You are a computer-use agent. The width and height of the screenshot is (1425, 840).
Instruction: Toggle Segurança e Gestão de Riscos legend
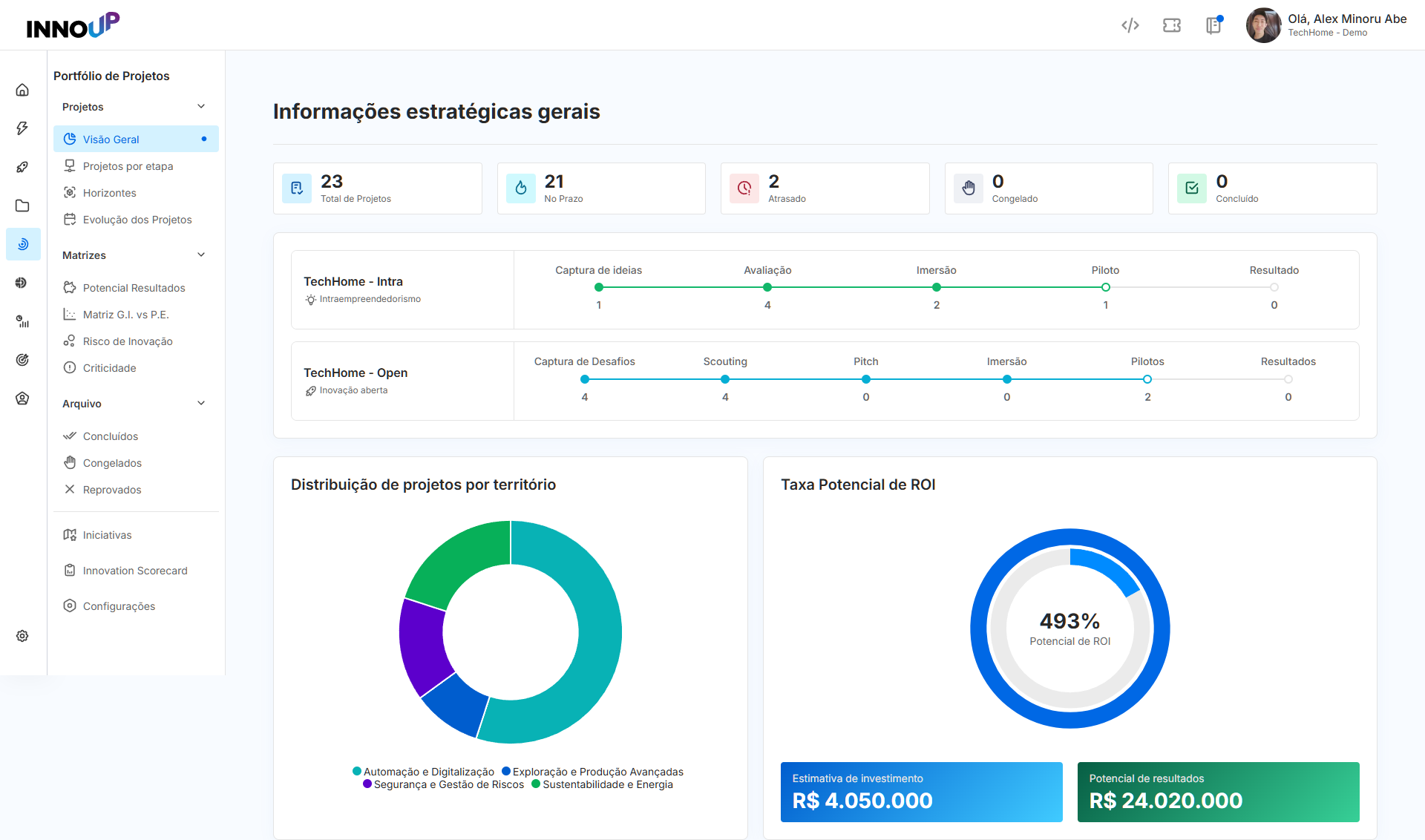point(443,784)
